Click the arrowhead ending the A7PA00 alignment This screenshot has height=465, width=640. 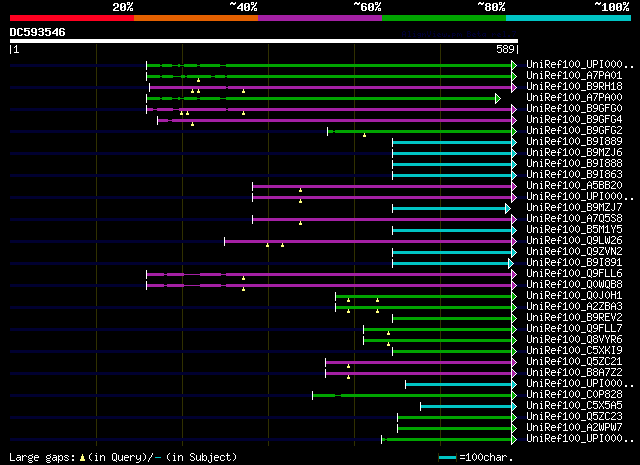[498, 98]
